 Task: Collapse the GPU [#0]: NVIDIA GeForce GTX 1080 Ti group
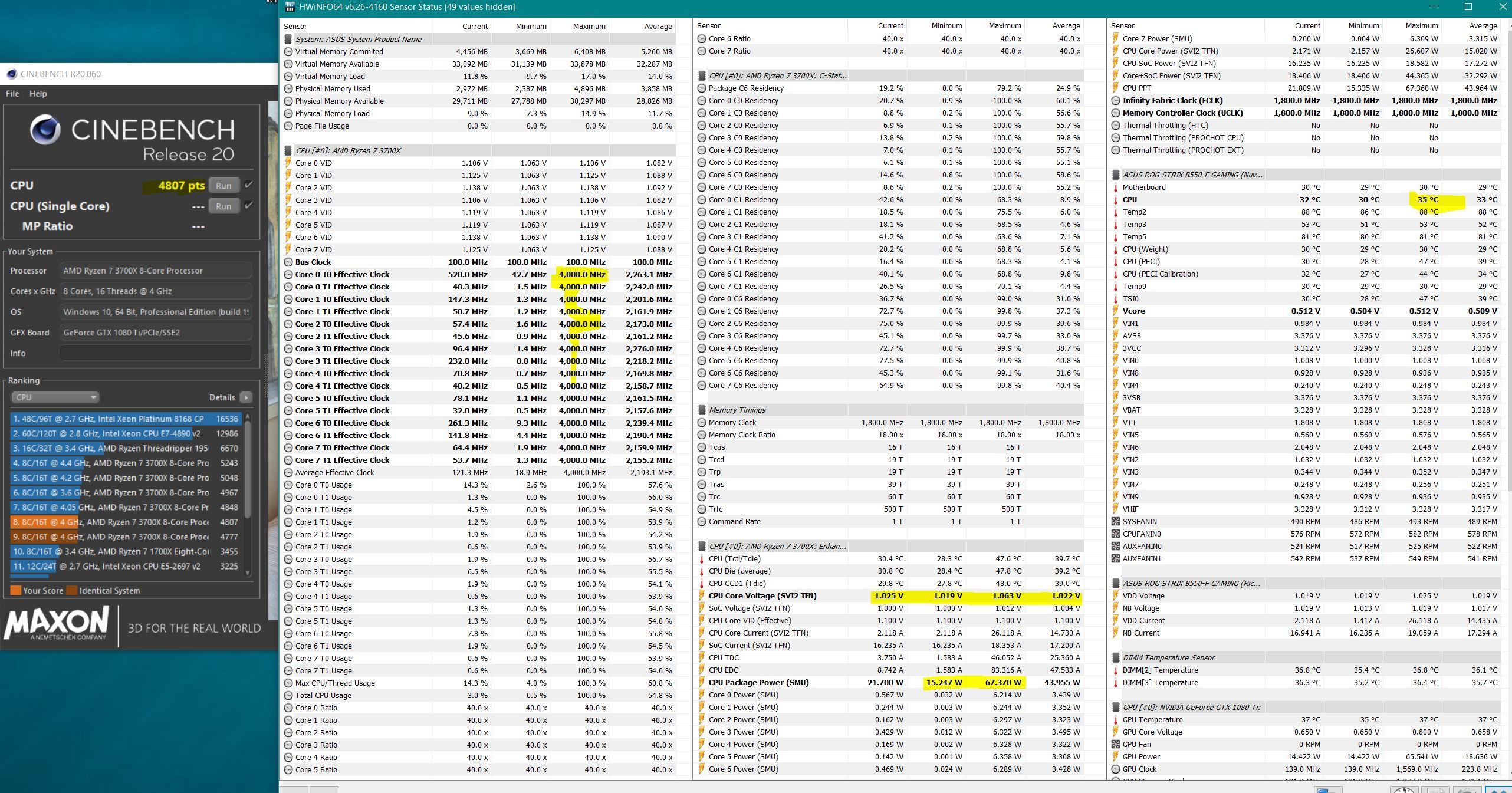pos(1116,707)
